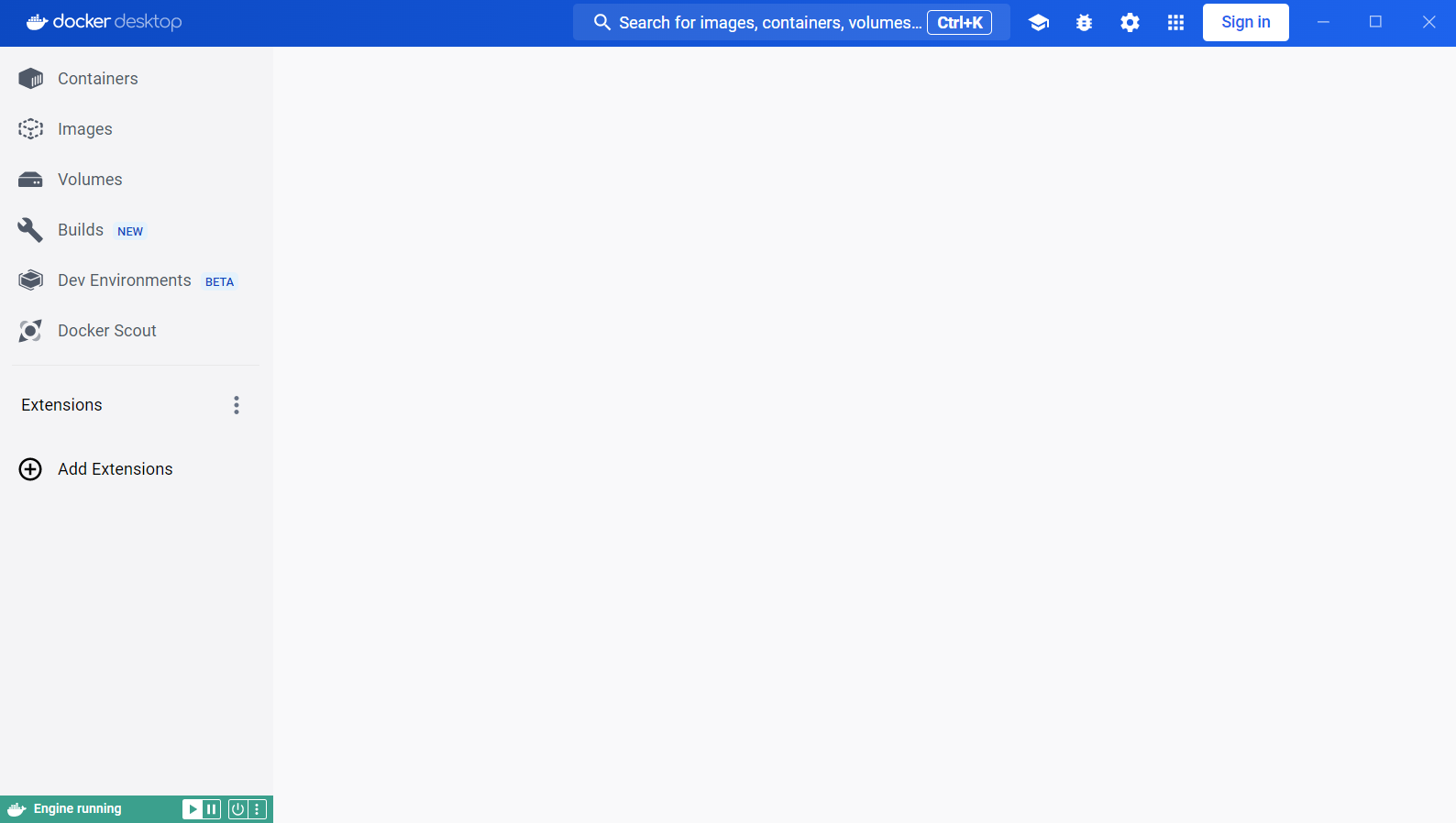Open Settings via the gear icon

tap(1130, 23)
